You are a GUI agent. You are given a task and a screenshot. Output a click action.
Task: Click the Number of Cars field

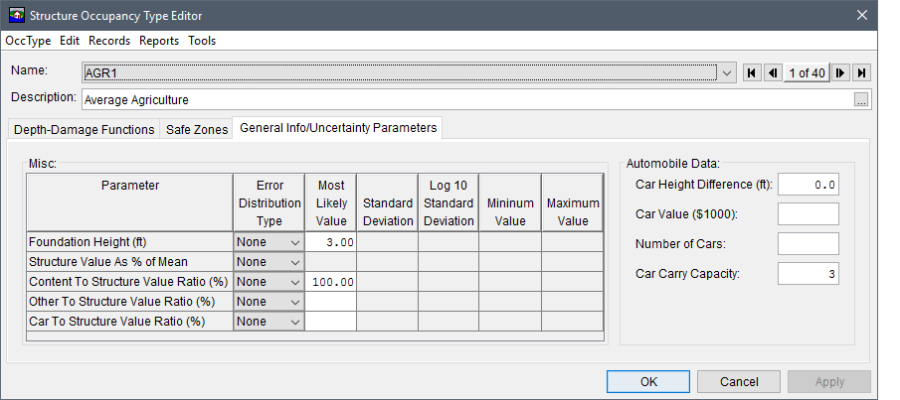[x=808, y=244]
